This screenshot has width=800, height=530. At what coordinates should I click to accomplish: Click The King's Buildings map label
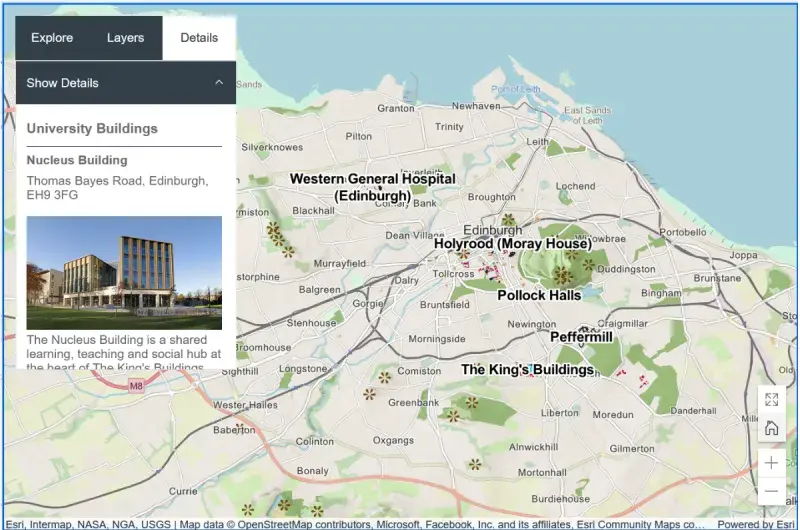click(x=526, y=370)
